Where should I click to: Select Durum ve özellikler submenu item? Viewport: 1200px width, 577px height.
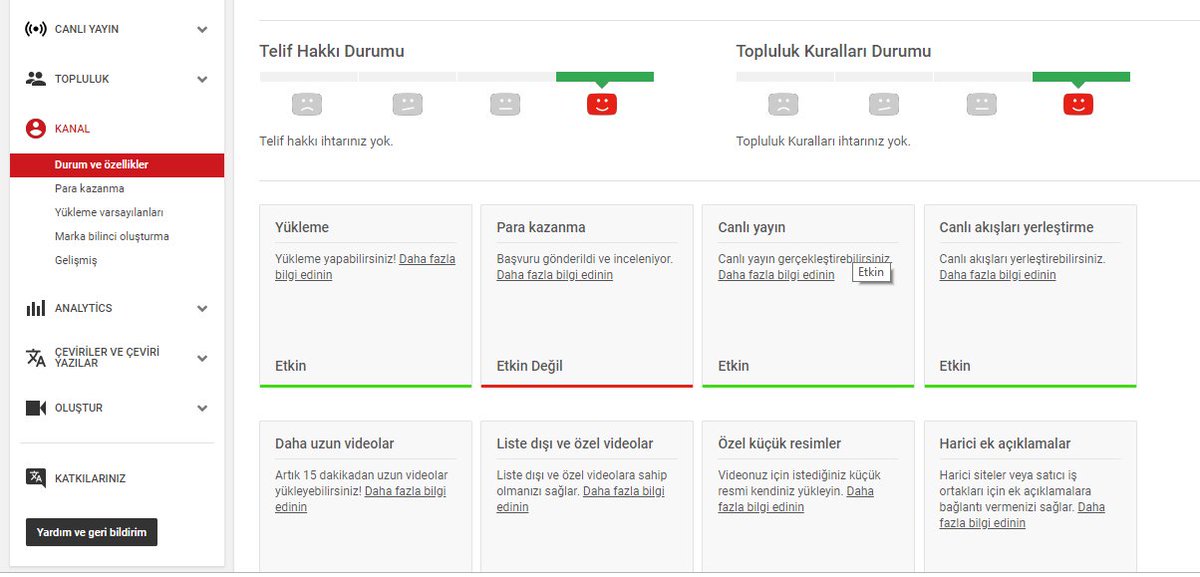click(118, 165)
